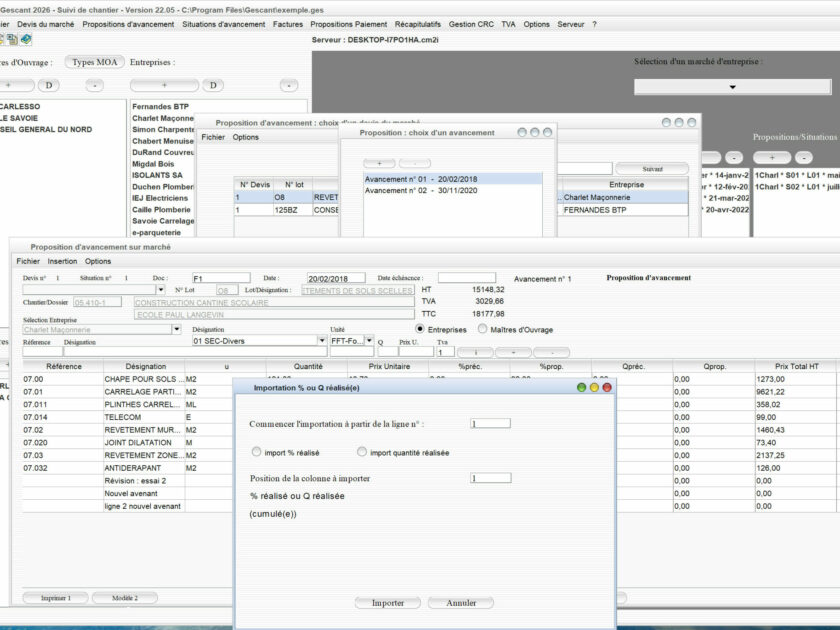
Task: Click the help '?' menu item
Action: tap(594, 24)
